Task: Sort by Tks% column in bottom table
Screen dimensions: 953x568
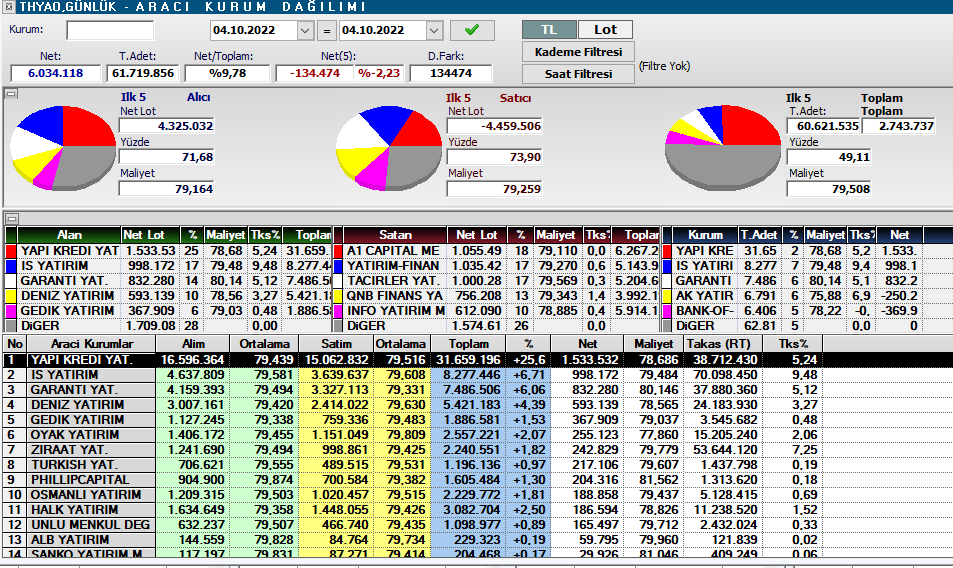Action: coord(793,344)
